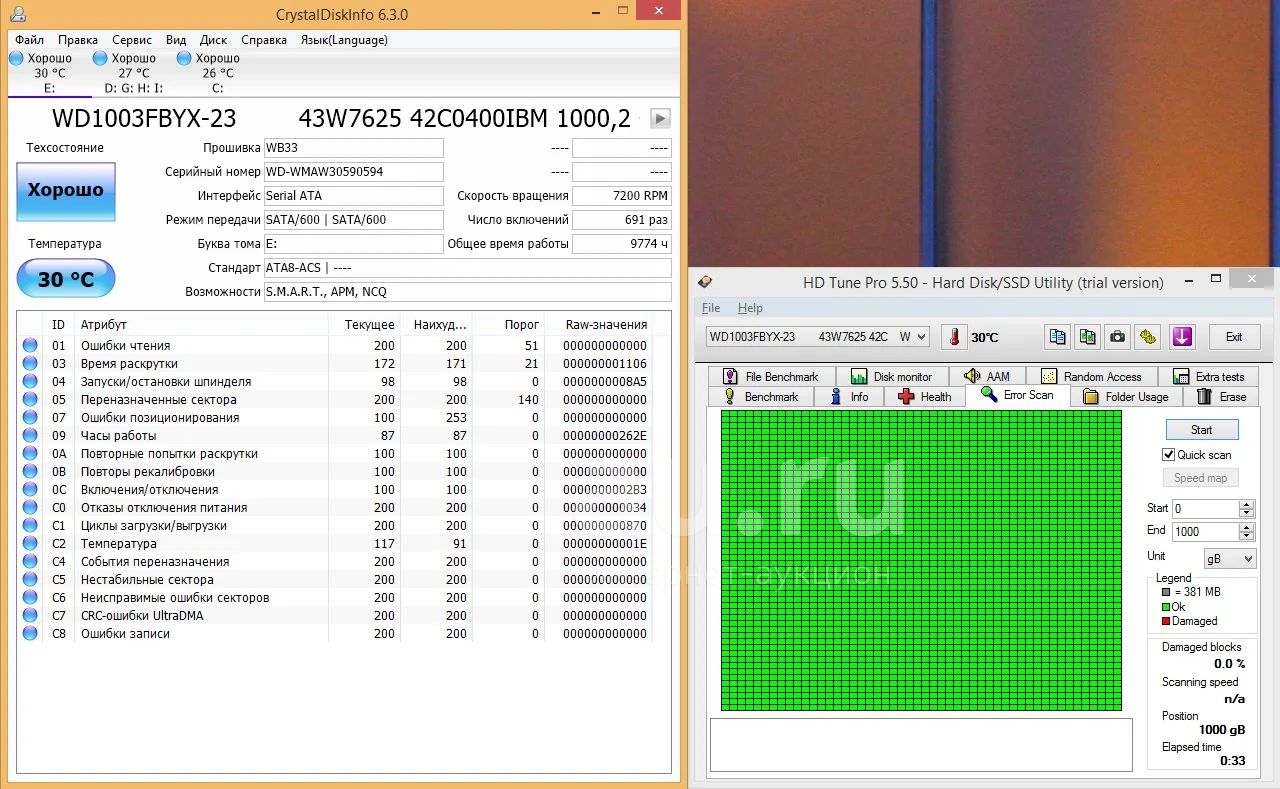Open the Язык(Language) menu
Viewport: 1280px width, 789px height.
(x=344, y=40)
